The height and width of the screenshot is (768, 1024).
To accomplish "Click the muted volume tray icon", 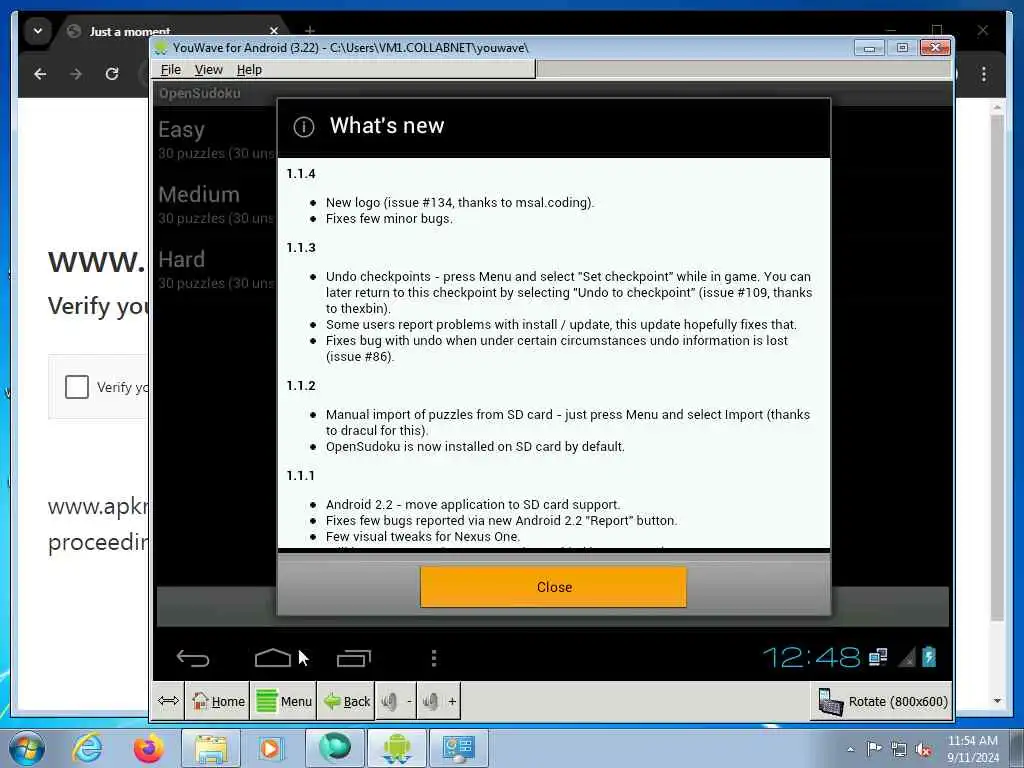I will point(923,750).
